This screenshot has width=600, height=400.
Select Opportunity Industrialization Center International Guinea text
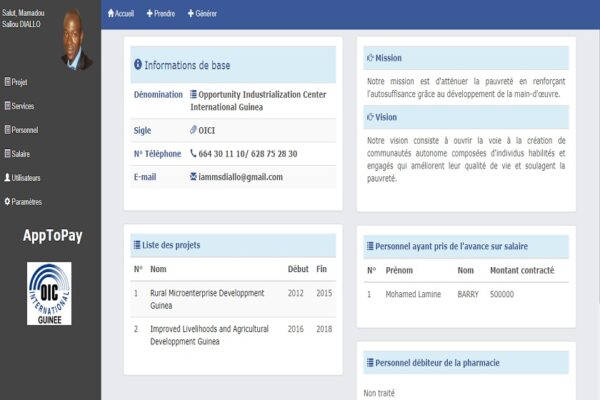pyautogui.click(x=258, y=101)
